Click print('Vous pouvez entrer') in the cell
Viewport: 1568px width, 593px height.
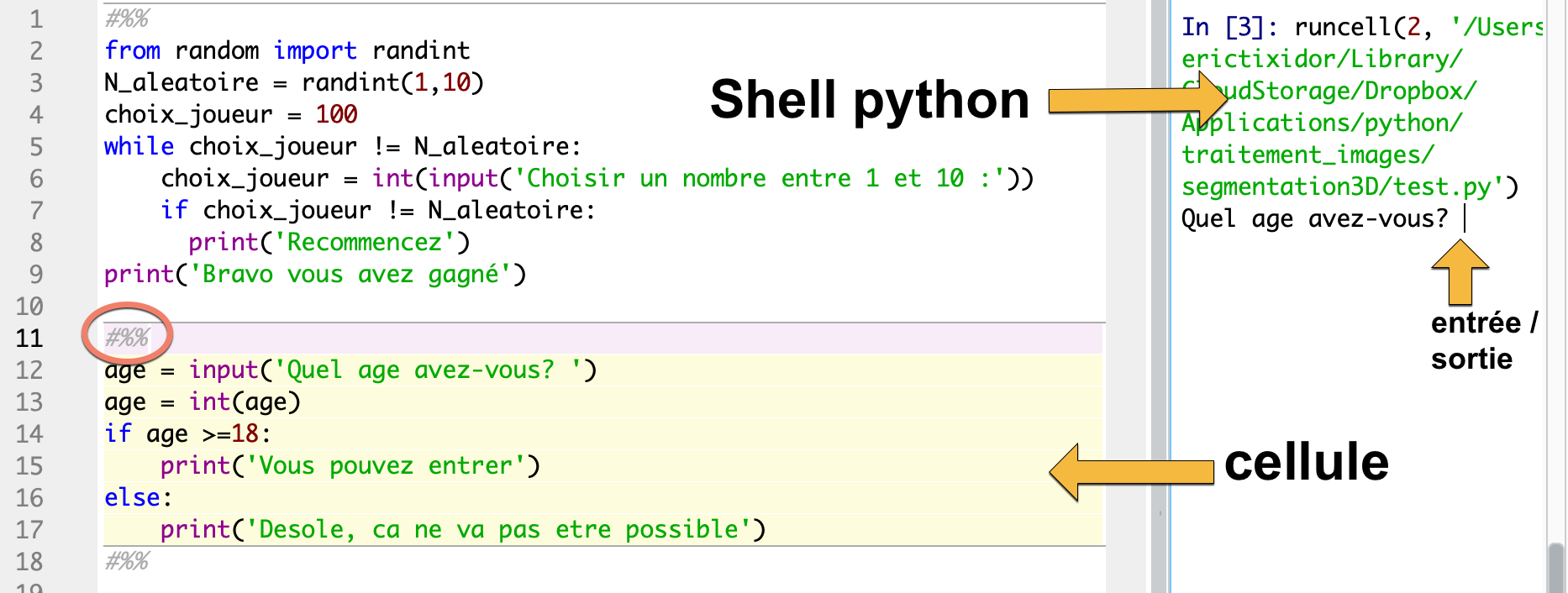click(x=350, y=465)
